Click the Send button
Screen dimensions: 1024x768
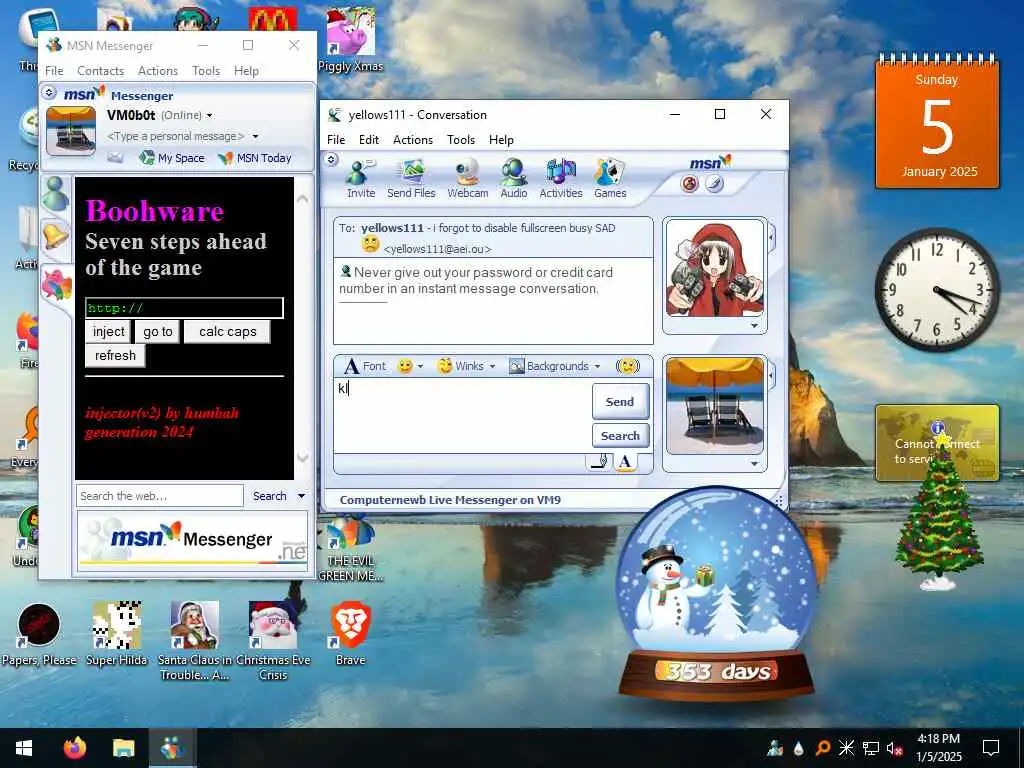620,402
